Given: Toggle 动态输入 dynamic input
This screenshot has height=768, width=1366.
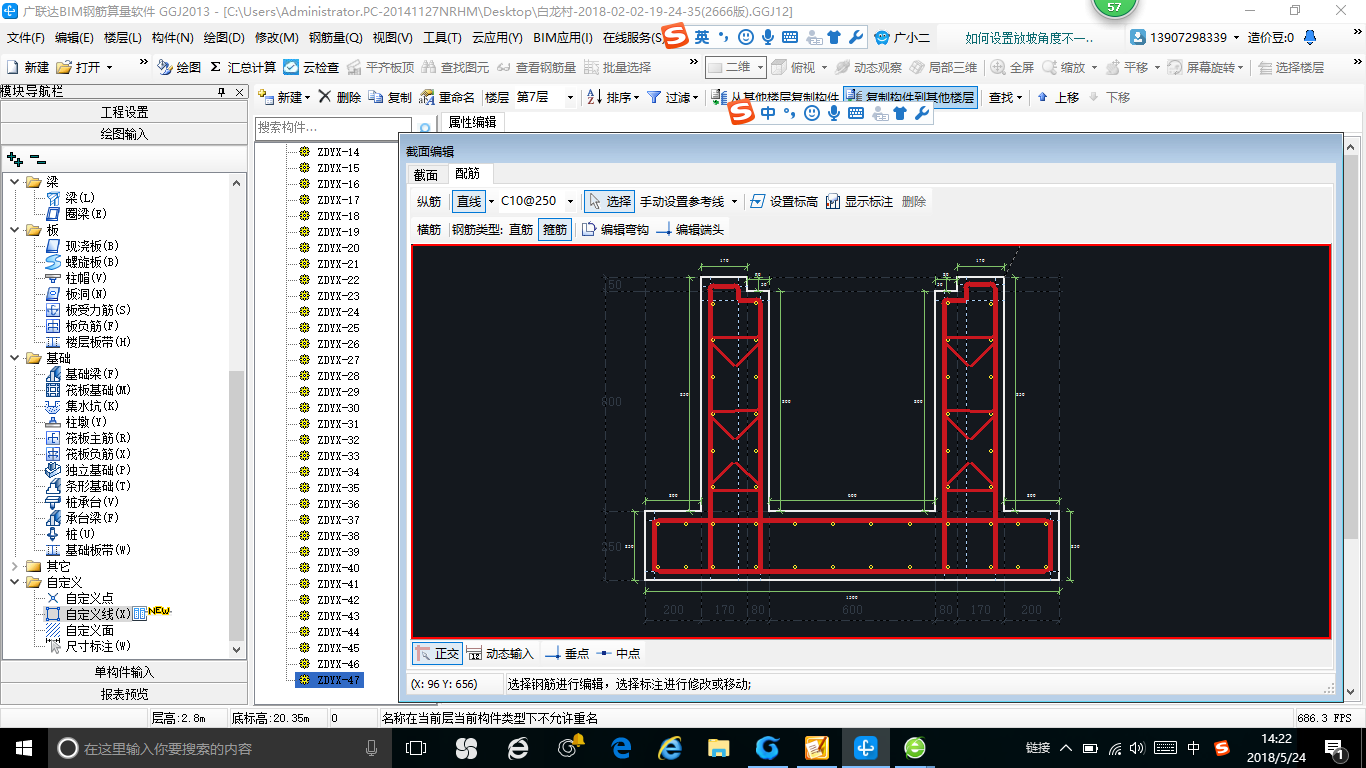Looking at the screenshot, I should click(500, 653).
